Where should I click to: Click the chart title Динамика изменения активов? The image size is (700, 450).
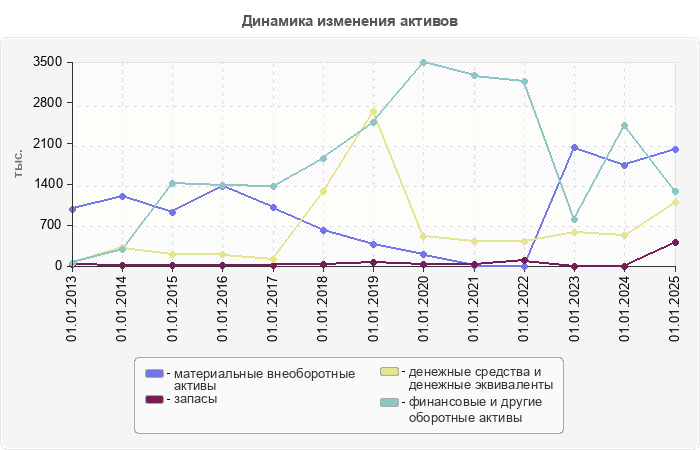pyautogui.click(x=350, y=20)
